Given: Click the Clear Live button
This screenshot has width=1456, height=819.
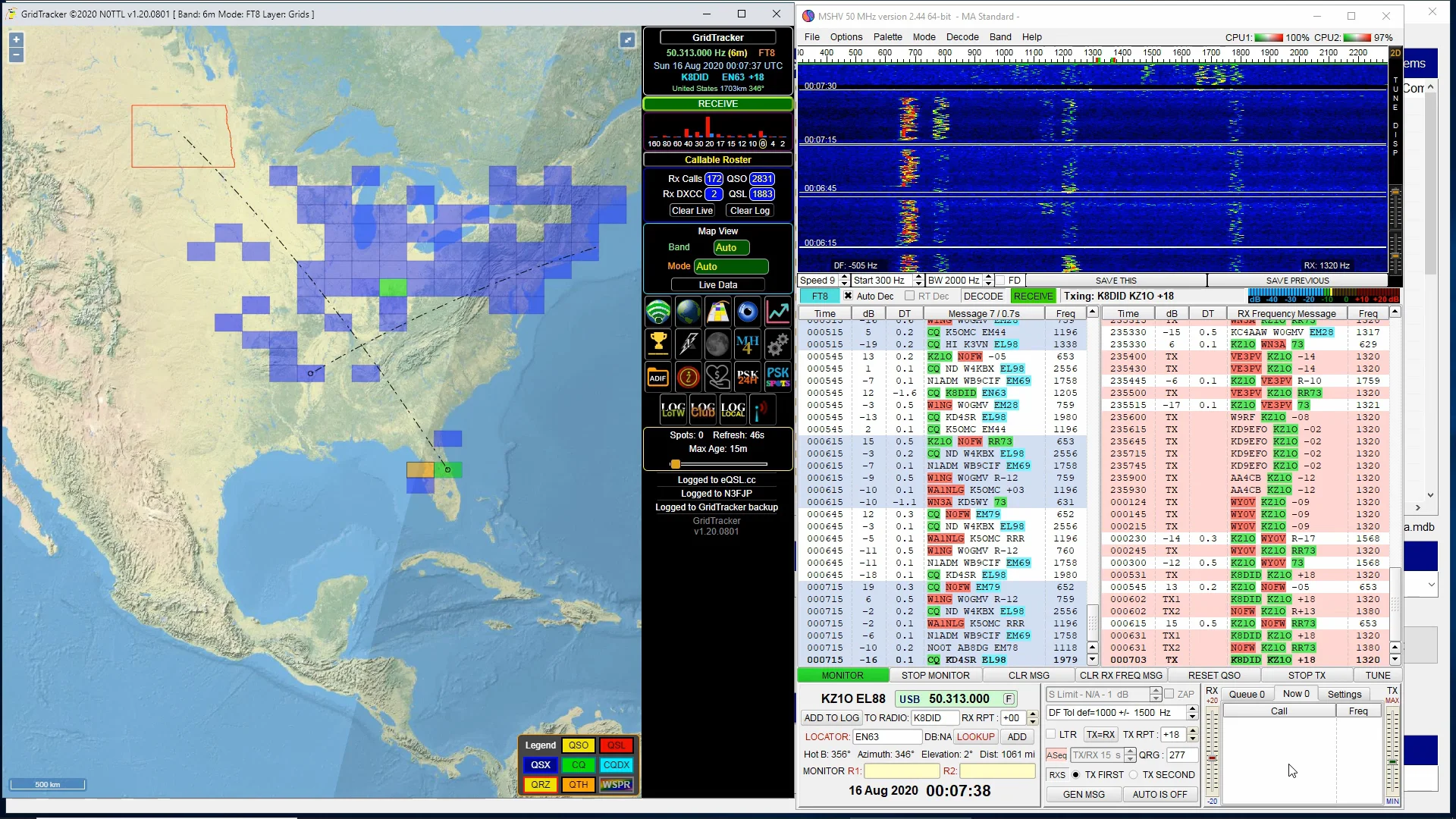Looking at the screenshot, I should click(x=692, y=211).
